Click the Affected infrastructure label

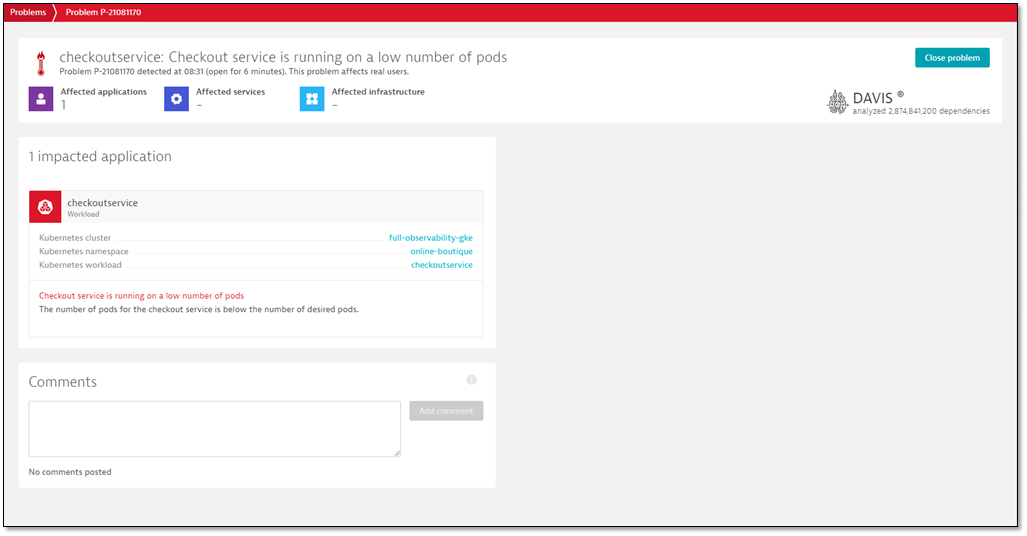click(378, 92)
